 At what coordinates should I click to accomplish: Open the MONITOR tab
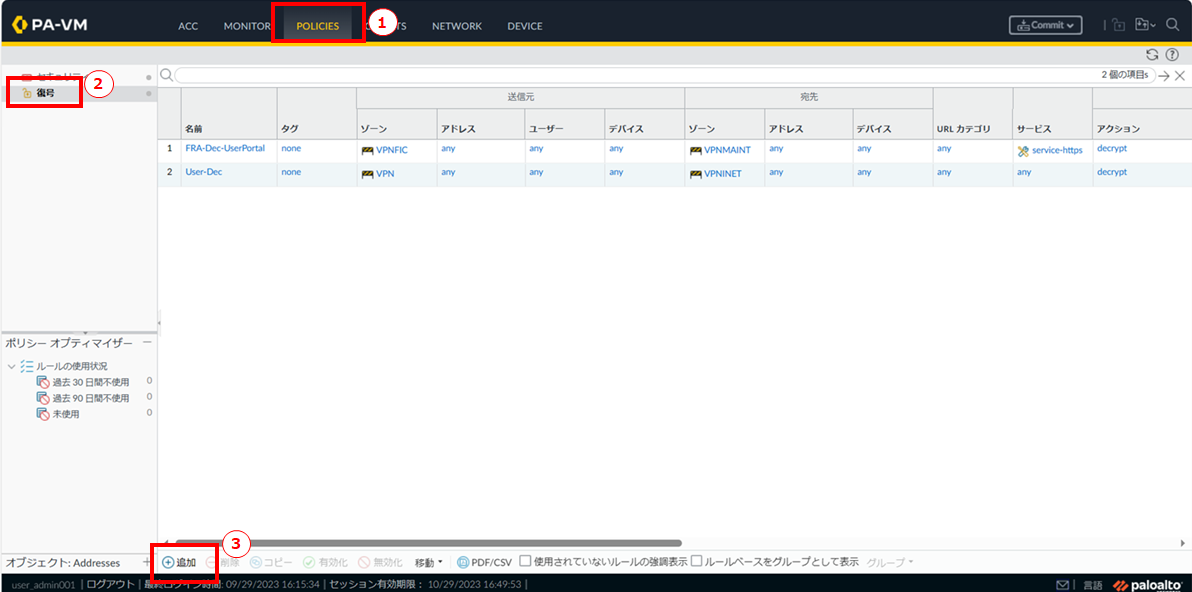(247, 26)
